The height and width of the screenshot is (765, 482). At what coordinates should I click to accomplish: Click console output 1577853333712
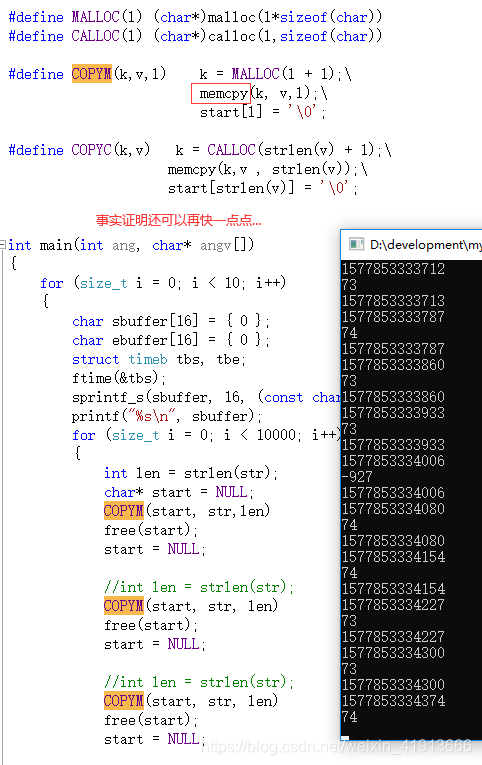393,269
